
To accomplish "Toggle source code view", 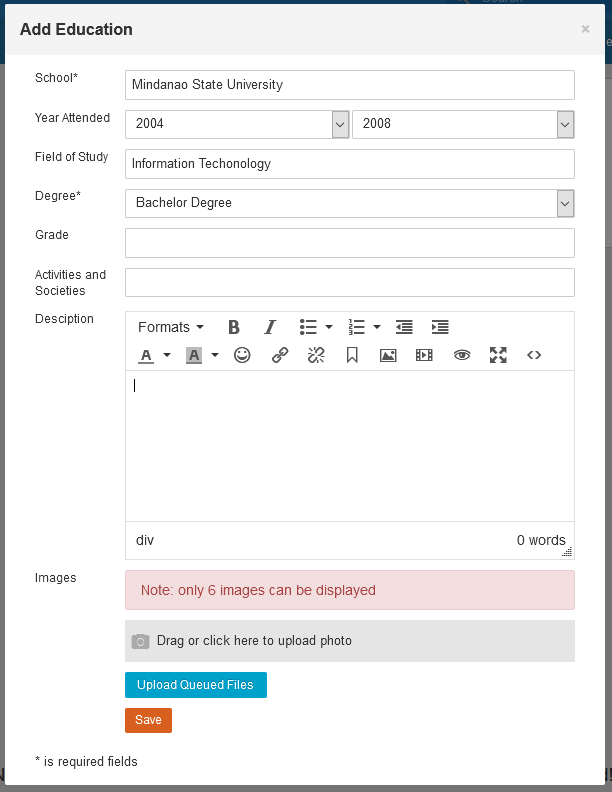I will click(534, 355).
